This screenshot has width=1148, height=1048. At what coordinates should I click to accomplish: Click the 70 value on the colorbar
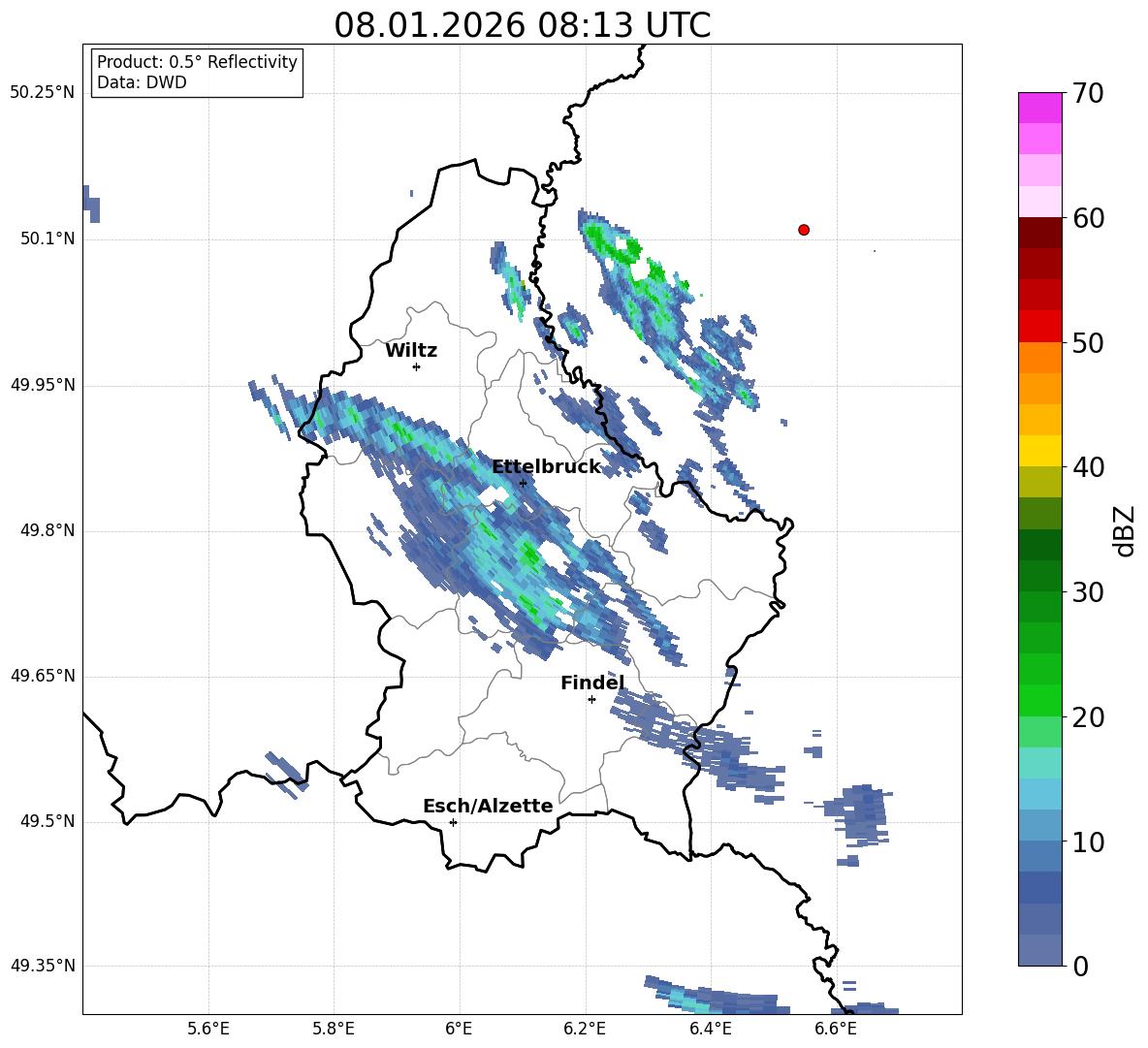[x=1088, y=94]
